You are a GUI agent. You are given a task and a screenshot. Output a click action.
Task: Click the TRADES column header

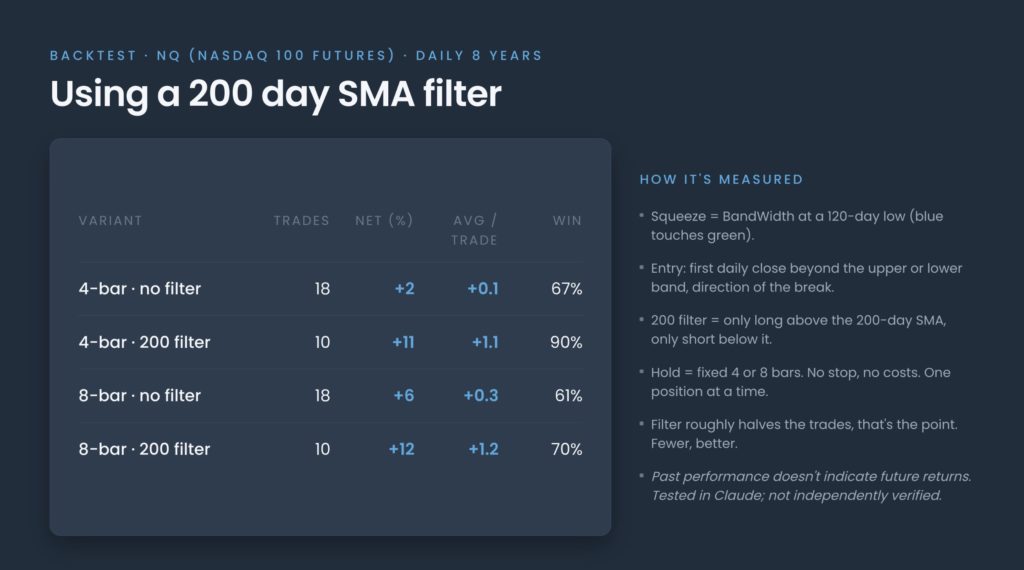coord(301,221)
